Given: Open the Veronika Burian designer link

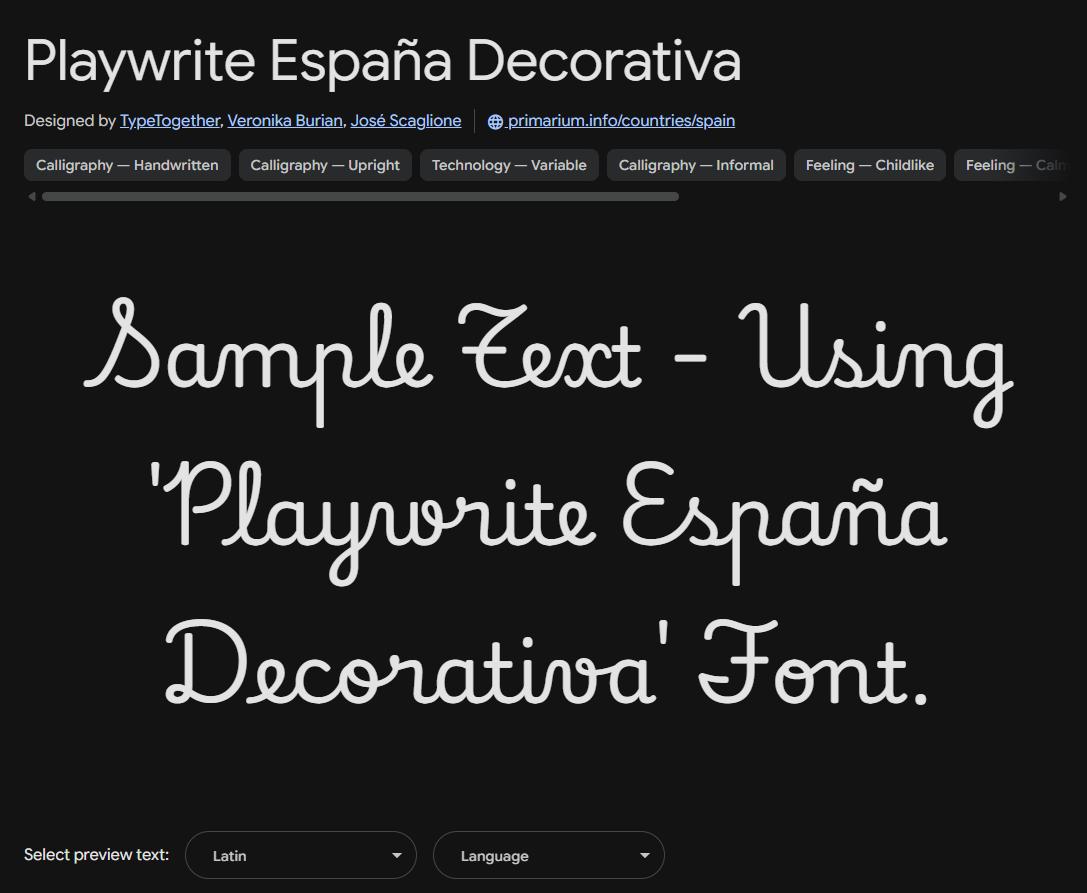Looking at the screenshot, I should (x=285, y=121).
